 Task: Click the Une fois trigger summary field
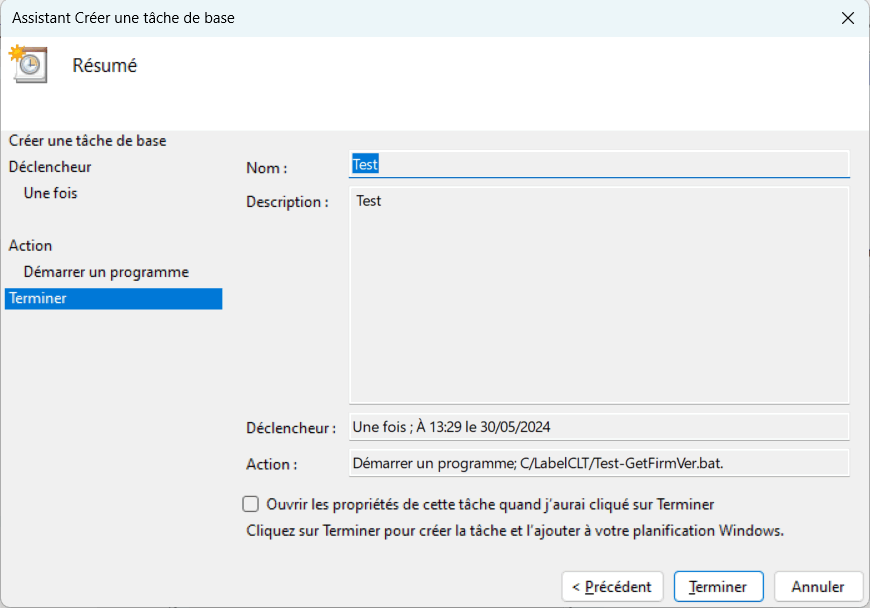(598, 427)
